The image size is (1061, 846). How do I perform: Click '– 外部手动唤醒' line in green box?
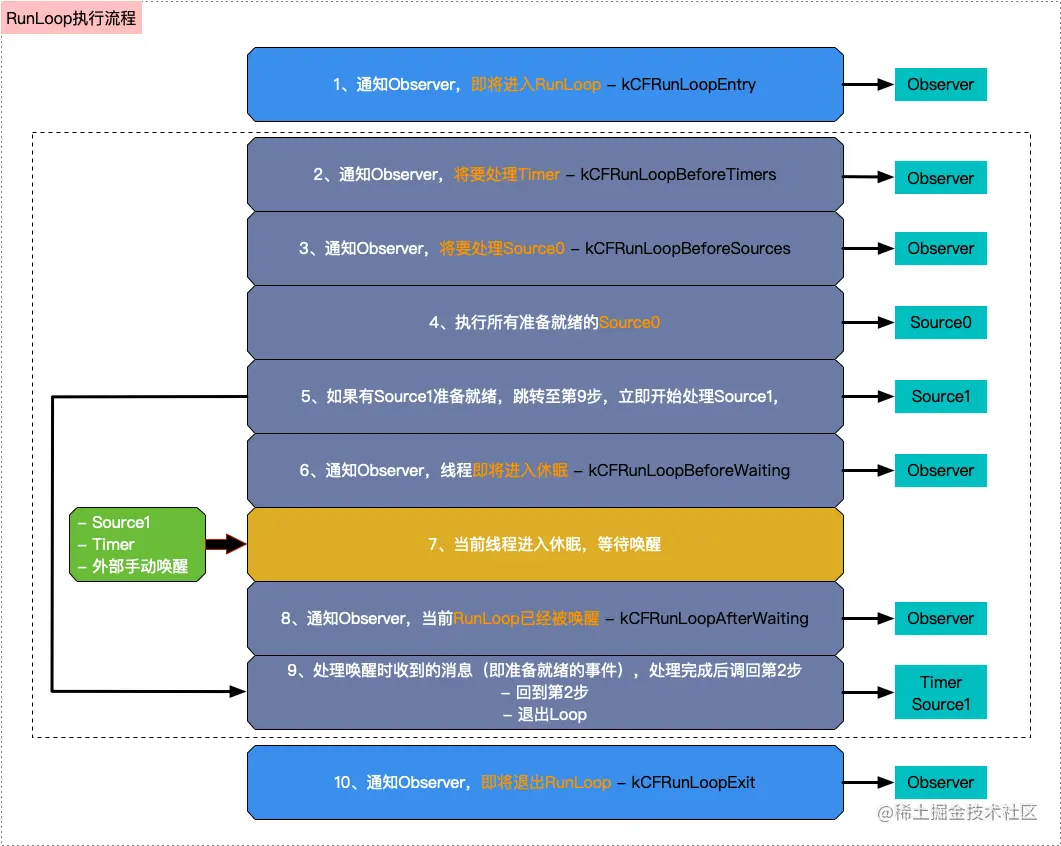133,566
